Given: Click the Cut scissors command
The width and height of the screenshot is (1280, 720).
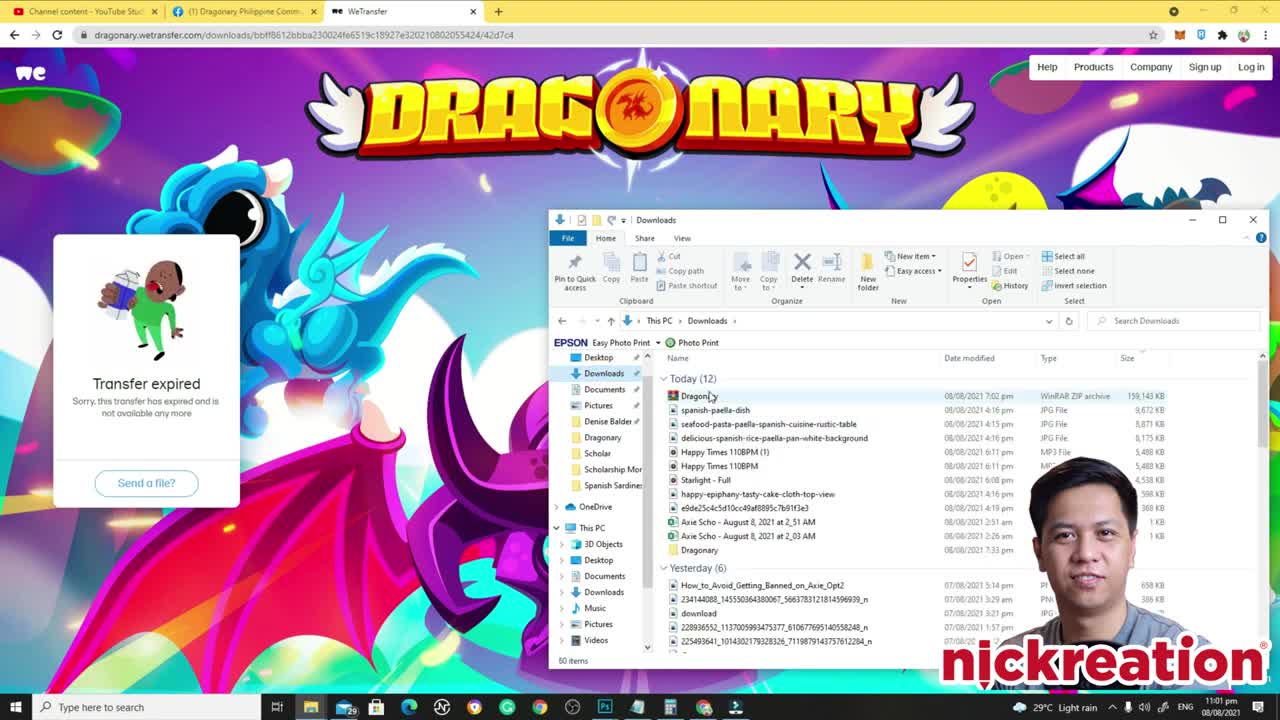Looking at the screenshot, I should pos(669,256).
